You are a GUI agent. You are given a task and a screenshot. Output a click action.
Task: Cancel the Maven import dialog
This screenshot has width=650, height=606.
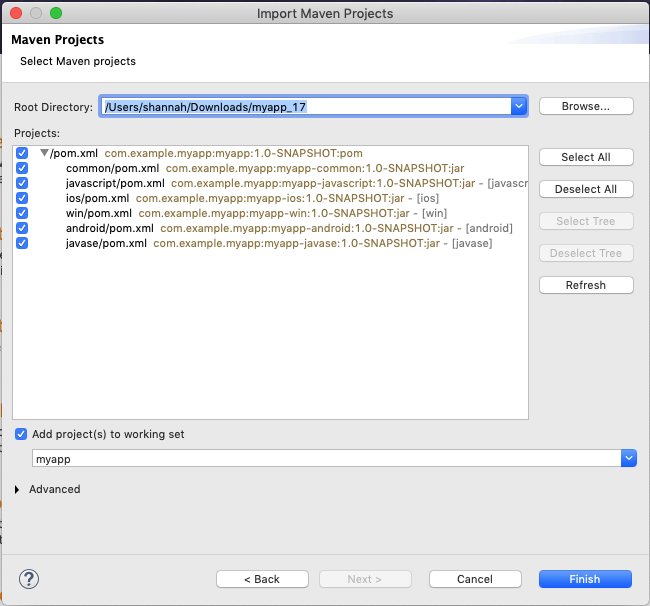tap(475, 579)
